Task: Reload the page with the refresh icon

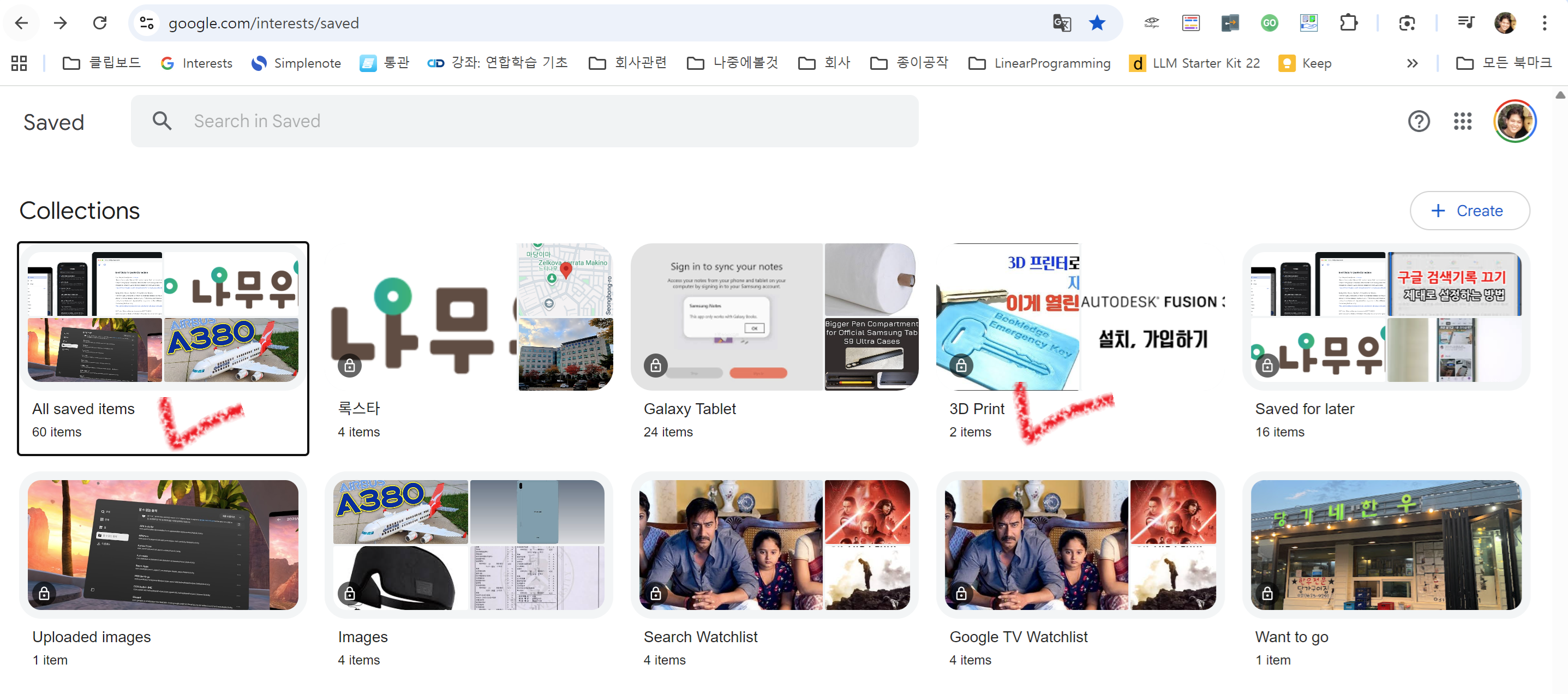Action: tap(100, 23)
